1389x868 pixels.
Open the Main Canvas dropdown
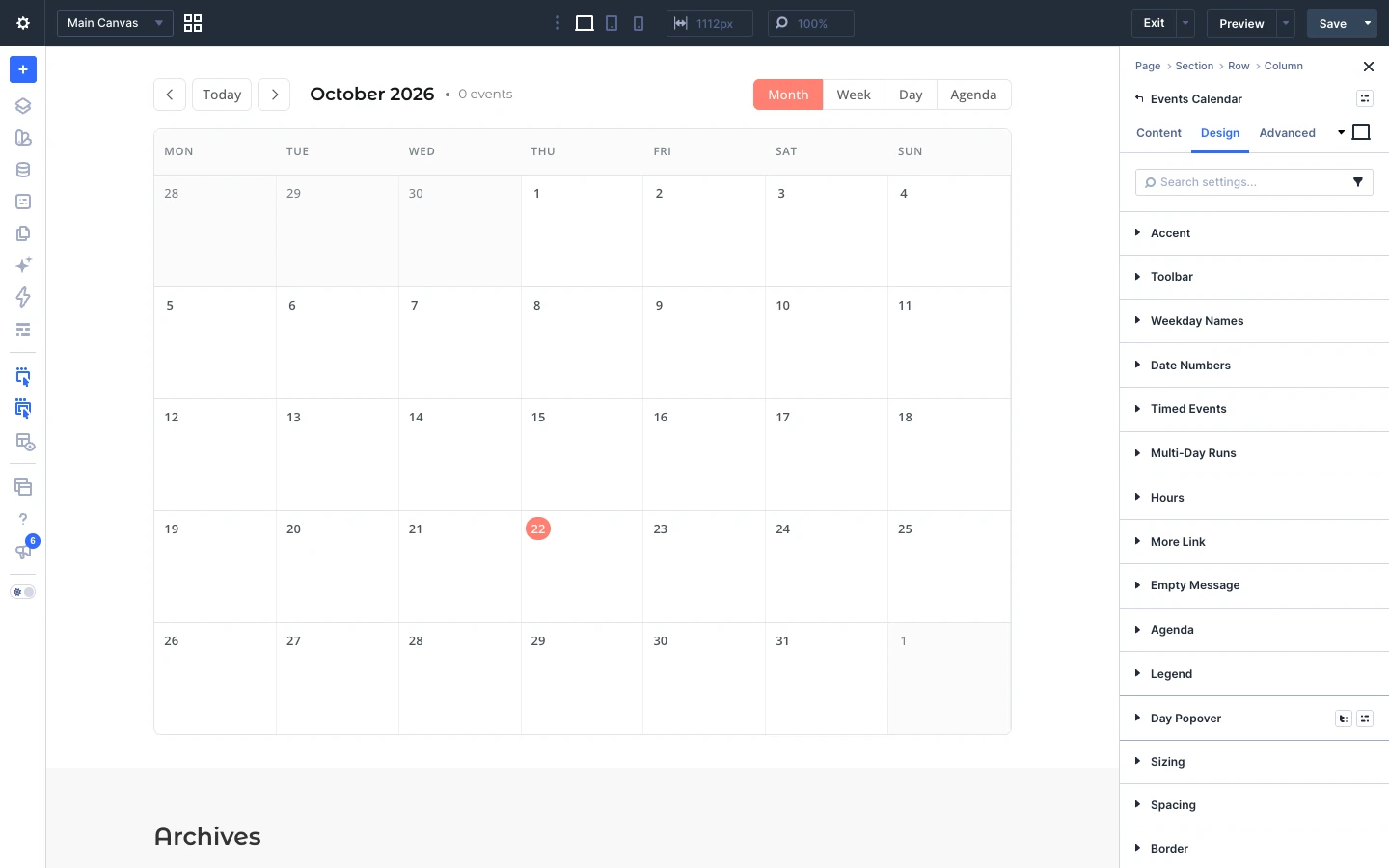(x=115, y=23)
